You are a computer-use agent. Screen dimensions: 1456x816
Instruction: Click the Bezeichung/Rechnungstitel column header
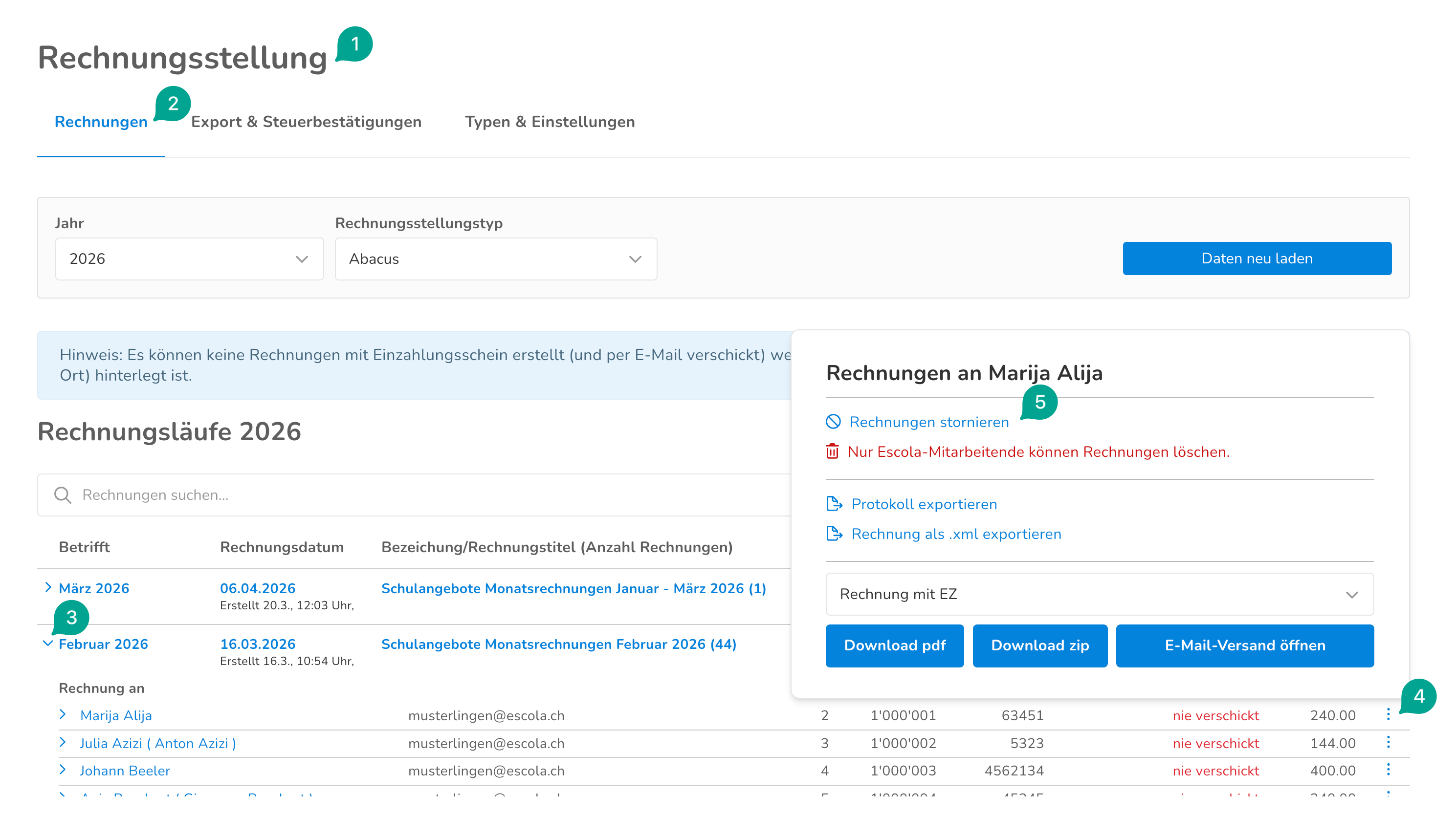point(557,547)
